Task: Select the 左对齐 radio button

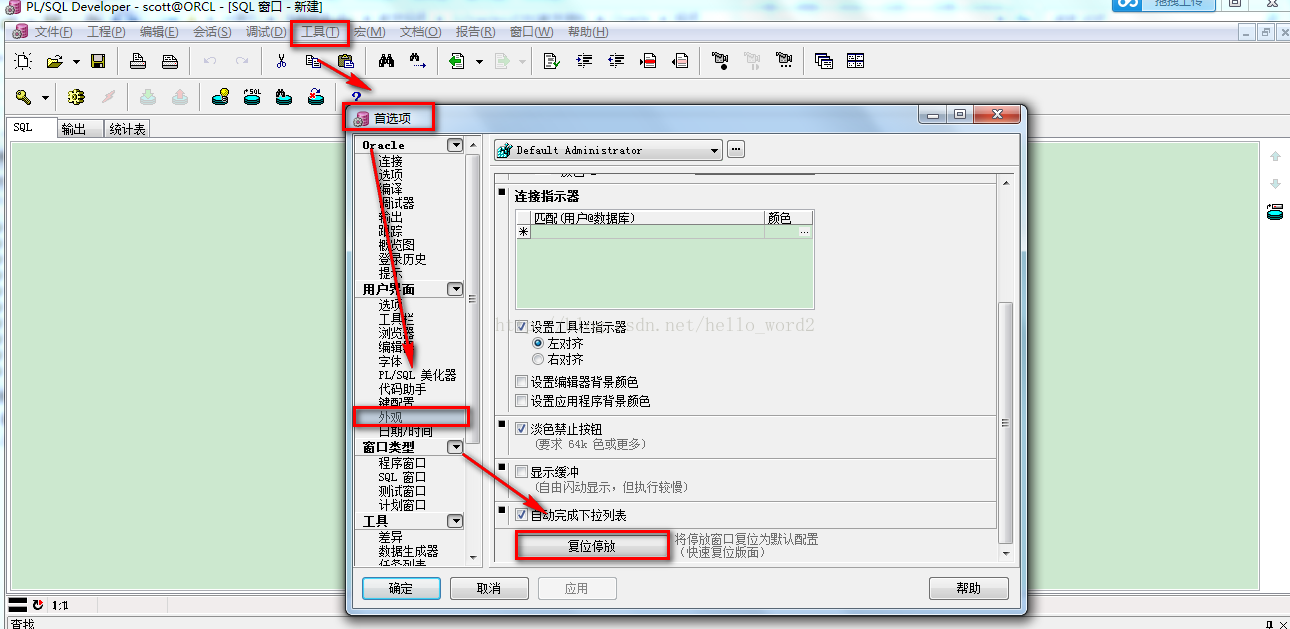Action: point(538,343)
